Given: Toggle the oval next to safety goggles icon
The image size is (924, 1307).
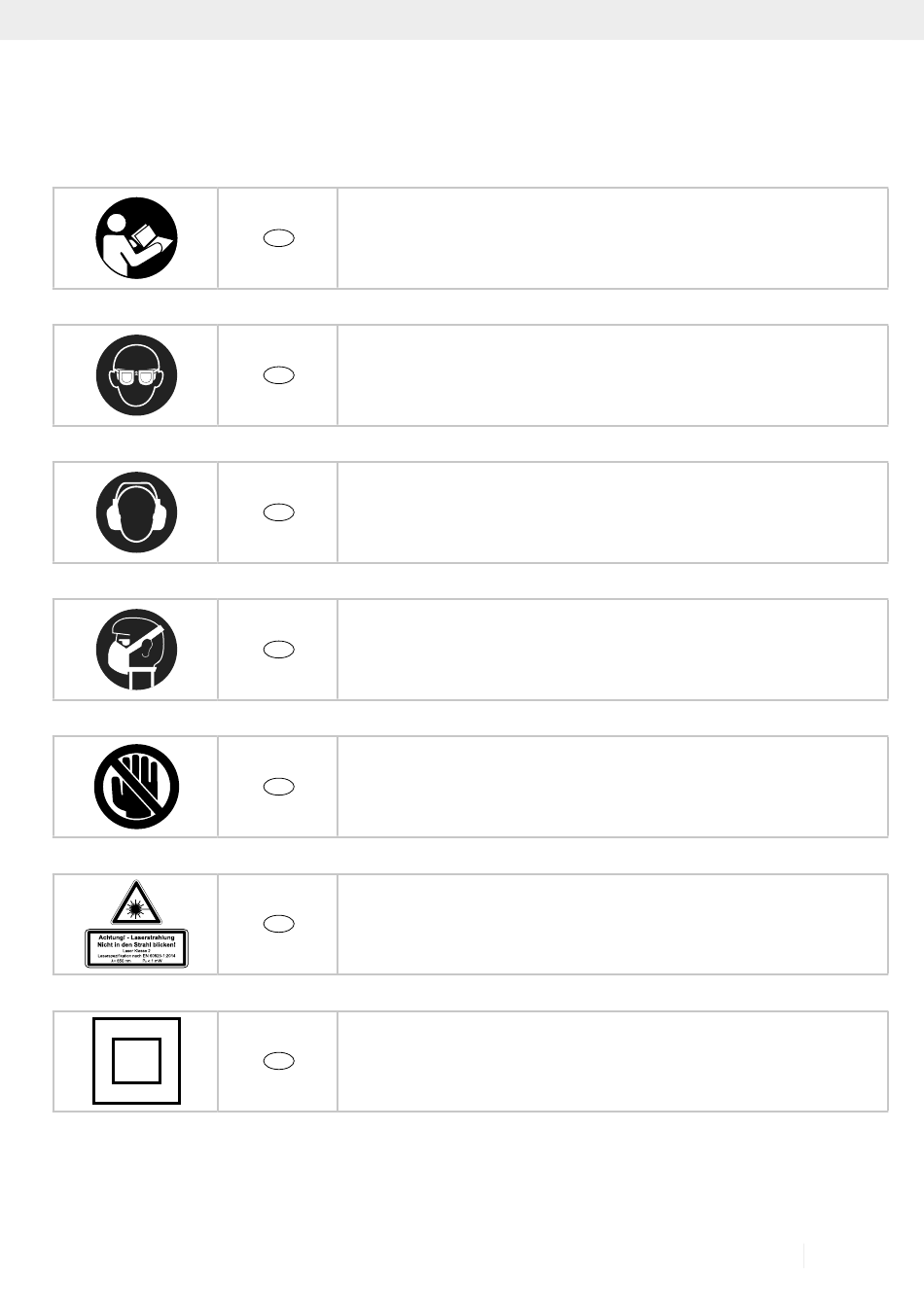Looking at the screenshot, I should click(278, 375).
